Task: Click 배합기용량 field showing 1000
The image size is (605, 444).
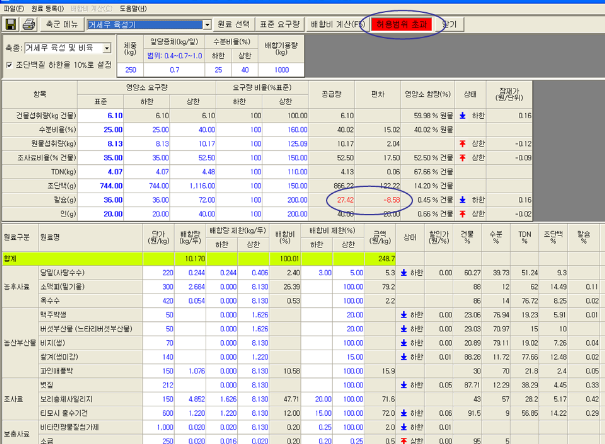Action: coord(281,70)
